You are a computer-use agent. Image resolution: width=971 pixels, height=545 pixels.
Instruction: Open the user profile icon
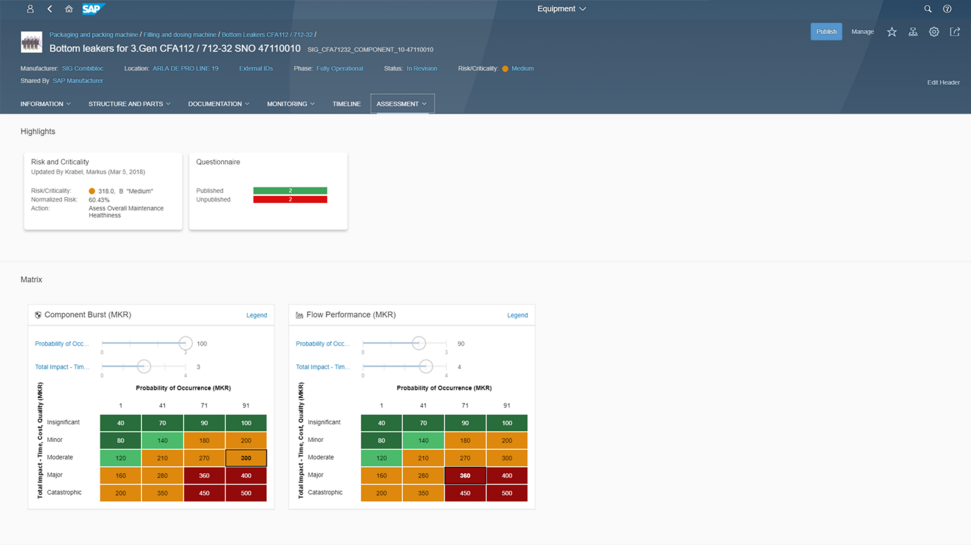(x=30, y=9)
